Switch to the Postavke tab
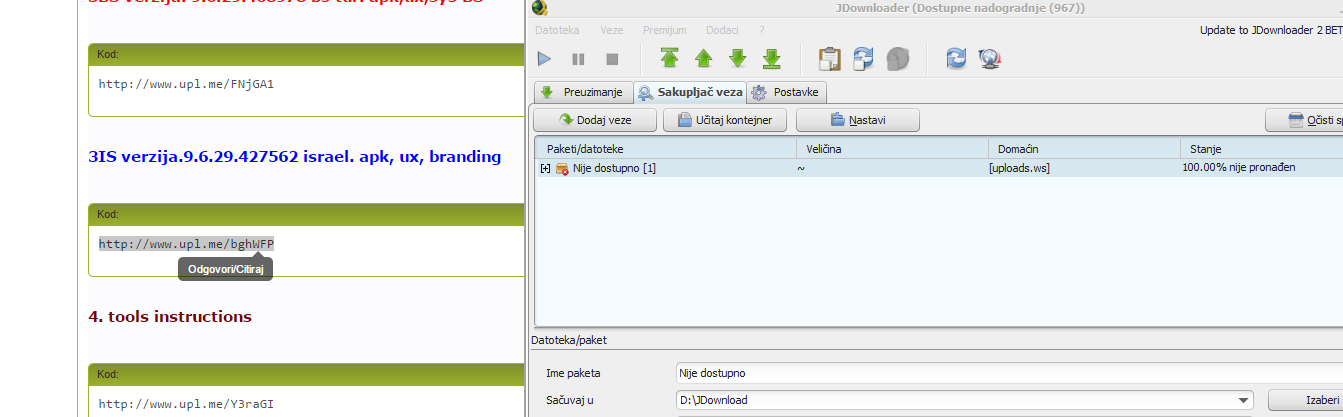 click(787, 92)
